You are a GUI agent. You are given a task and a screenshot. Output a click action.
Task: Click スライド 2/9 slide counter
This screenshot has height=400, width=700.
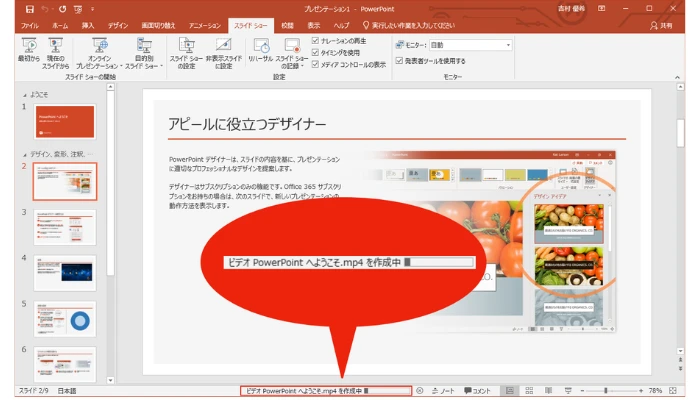tap(33, 391)
